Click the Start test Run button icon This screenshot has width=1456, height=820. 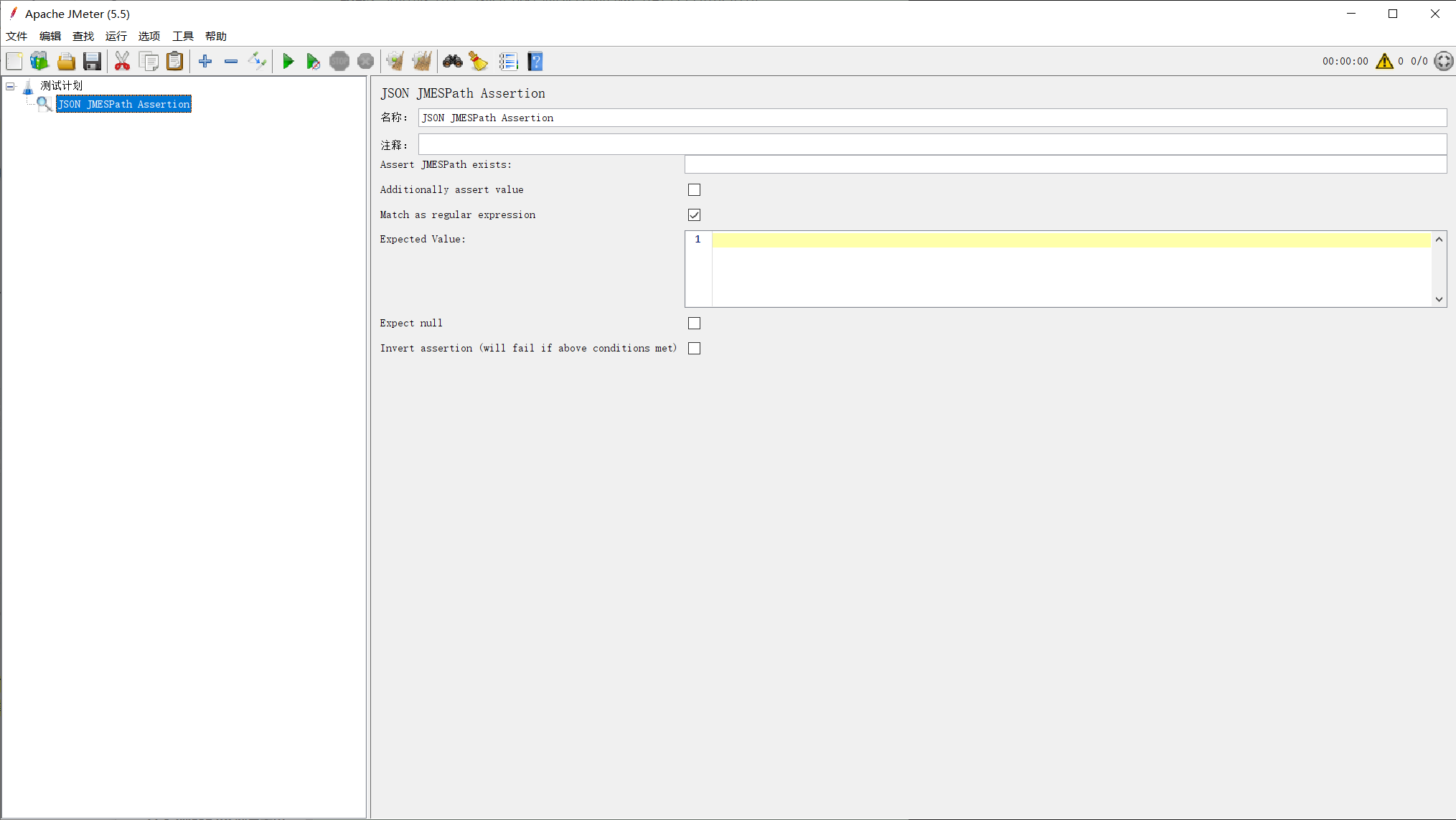coord(287,62)
